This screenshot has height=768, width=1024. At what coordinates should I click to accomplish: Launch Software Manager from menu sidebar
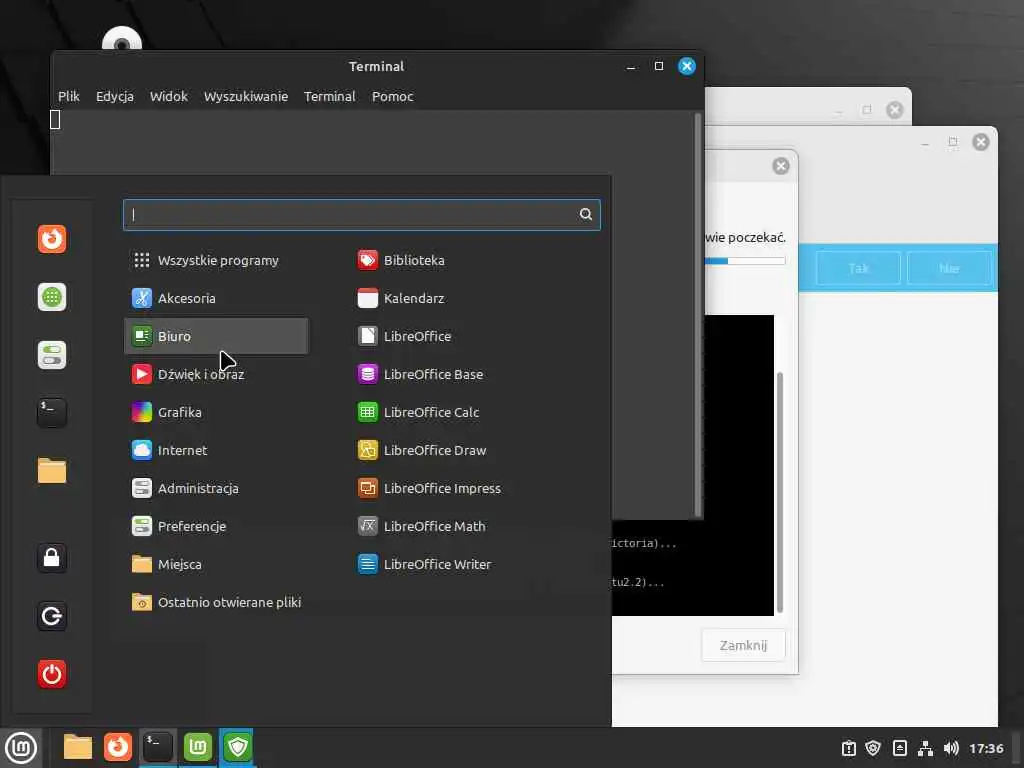coord(52,297)
